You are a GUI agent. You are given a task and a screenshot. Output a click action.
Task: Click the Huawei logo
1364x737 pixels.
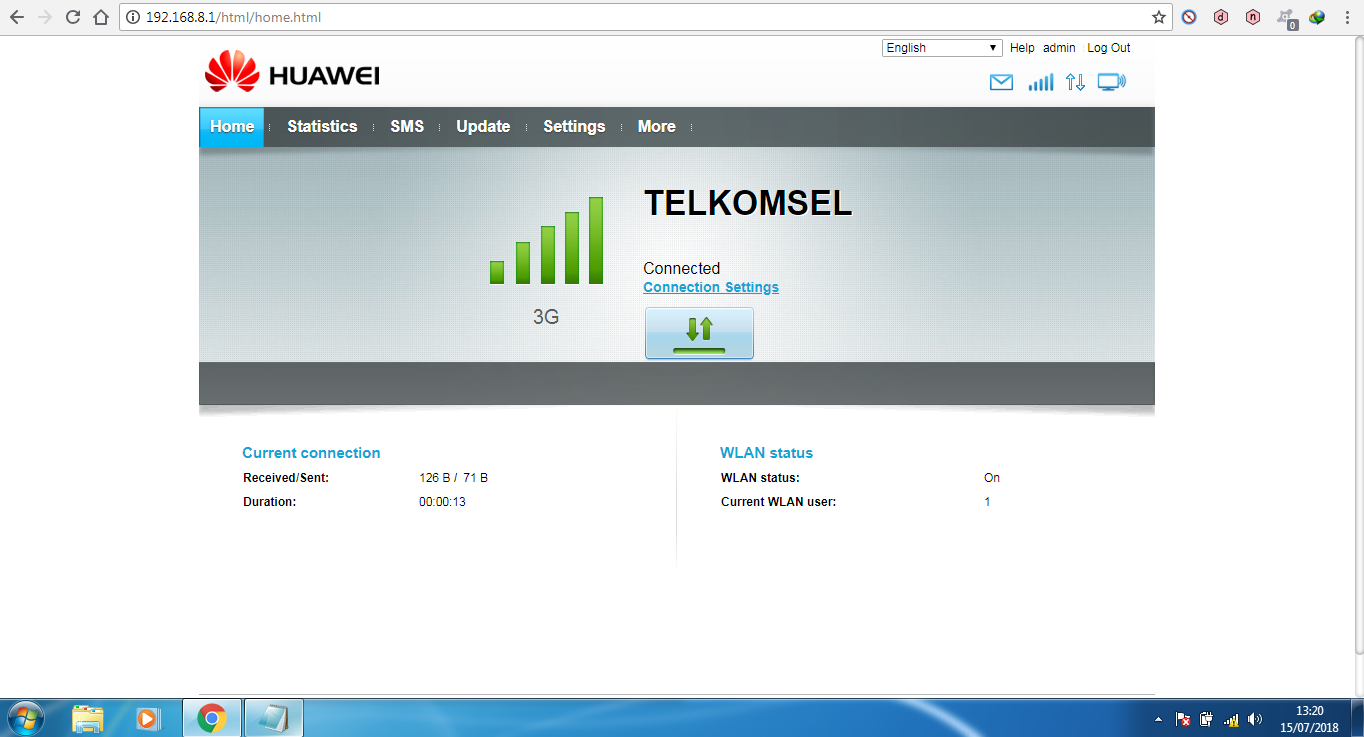pos(292,72)
